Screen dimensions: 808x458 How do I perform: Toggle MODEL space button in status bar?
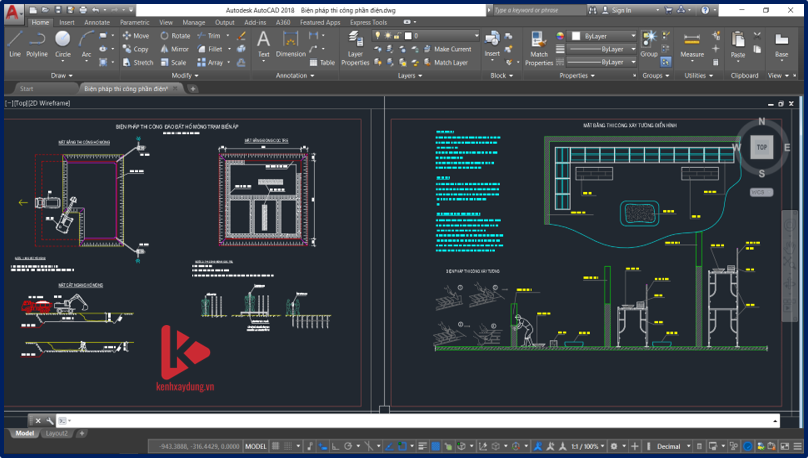256,446
